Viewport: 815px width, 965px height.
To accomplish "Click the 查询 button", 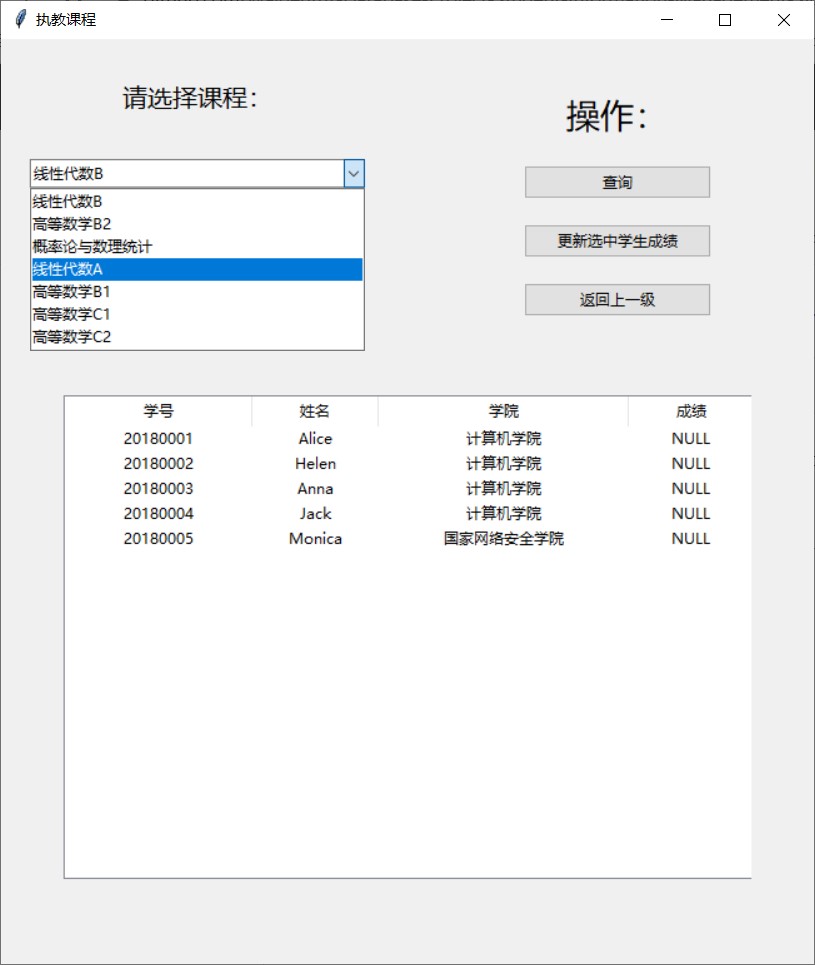I will (616, 181).
